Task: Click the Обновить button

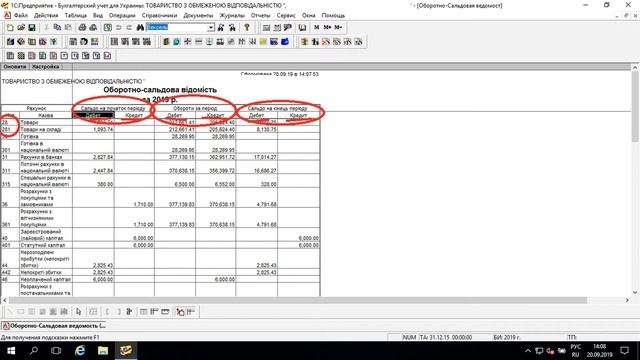Action: (15, 67)
